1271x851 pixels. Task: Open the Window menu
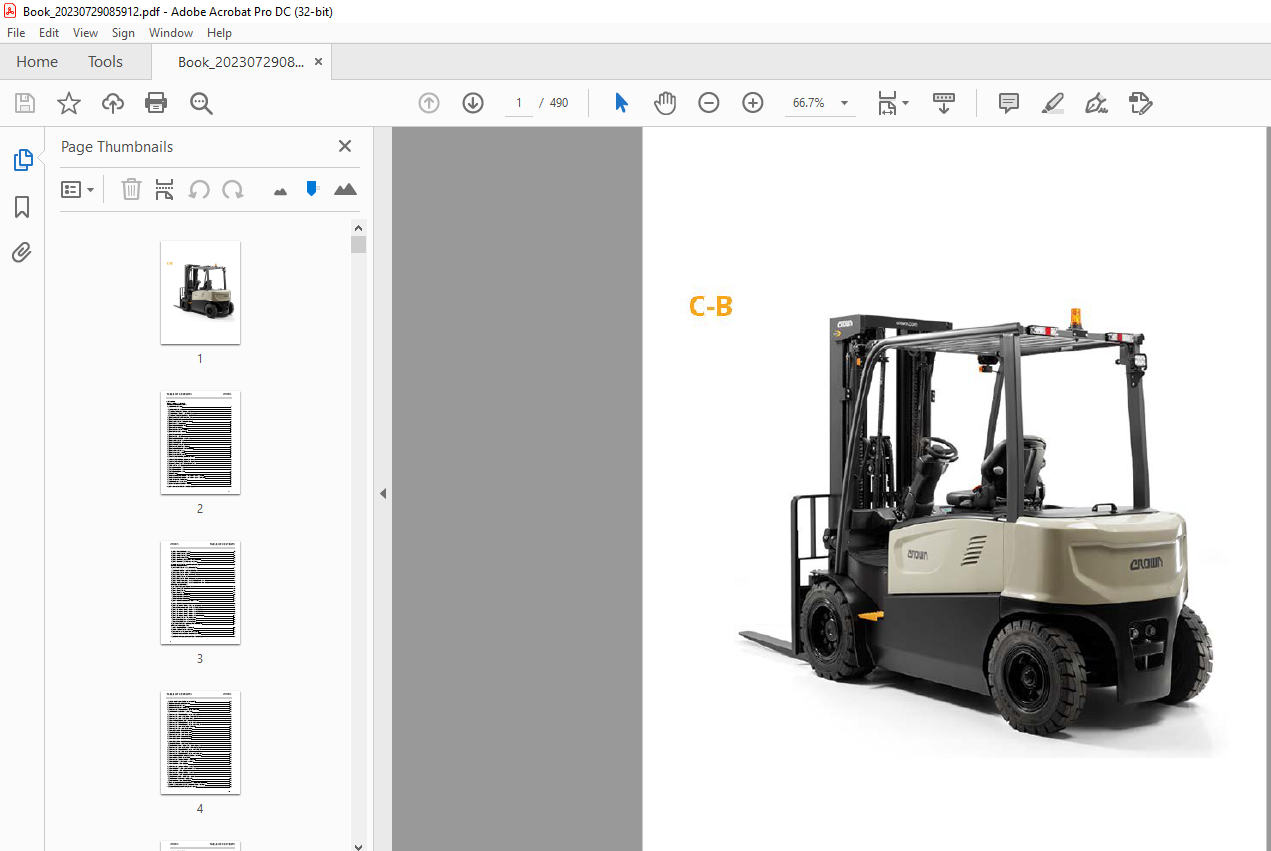coord(171,33)
